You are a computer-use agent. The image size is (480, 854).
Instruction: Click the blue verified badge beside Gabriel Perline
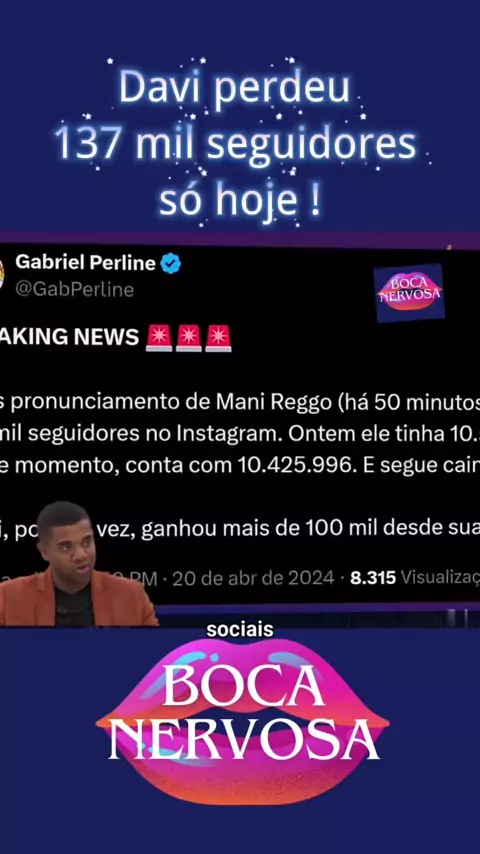171,264
